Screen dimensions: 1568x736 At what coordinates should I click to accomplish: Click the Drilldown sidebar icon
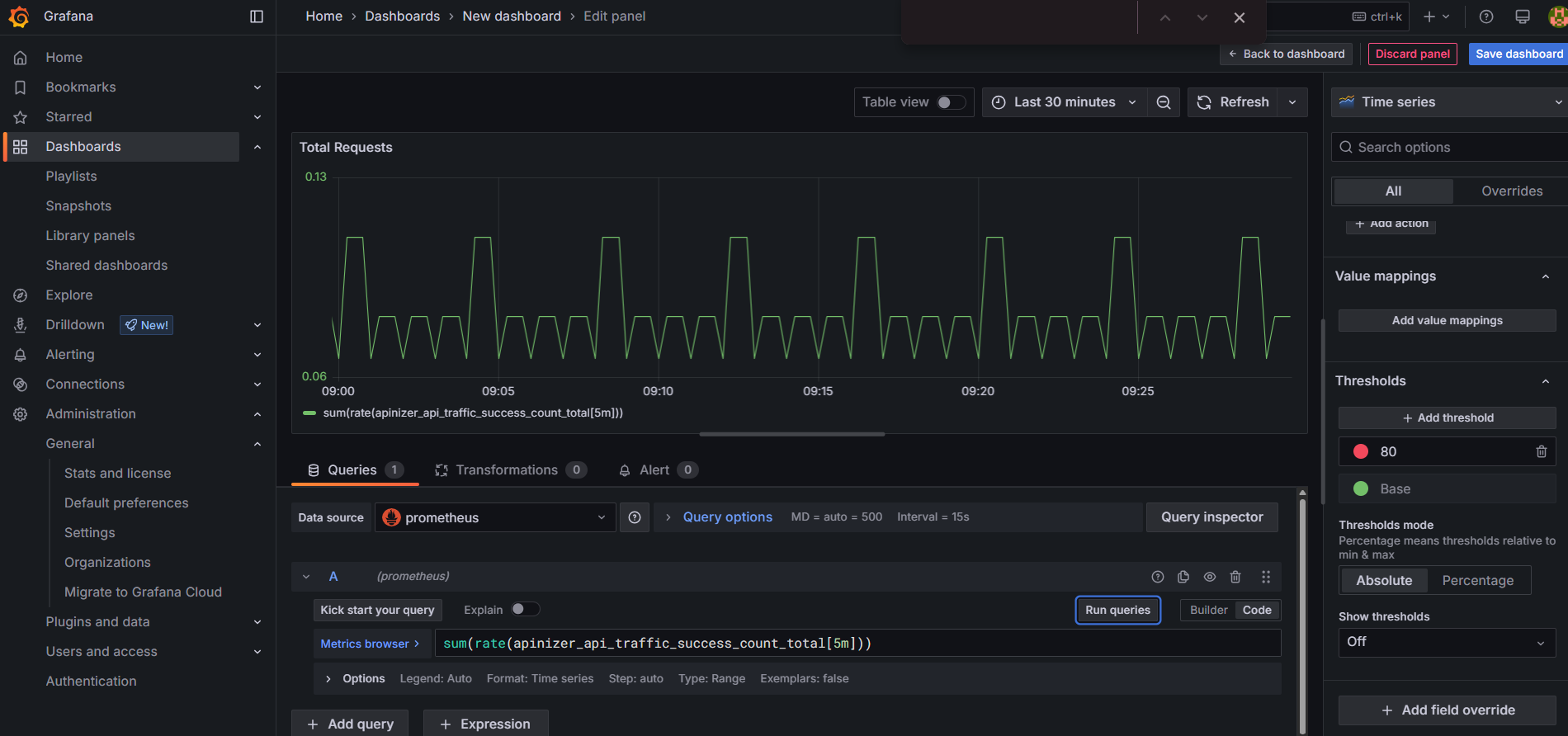(21, 325)
